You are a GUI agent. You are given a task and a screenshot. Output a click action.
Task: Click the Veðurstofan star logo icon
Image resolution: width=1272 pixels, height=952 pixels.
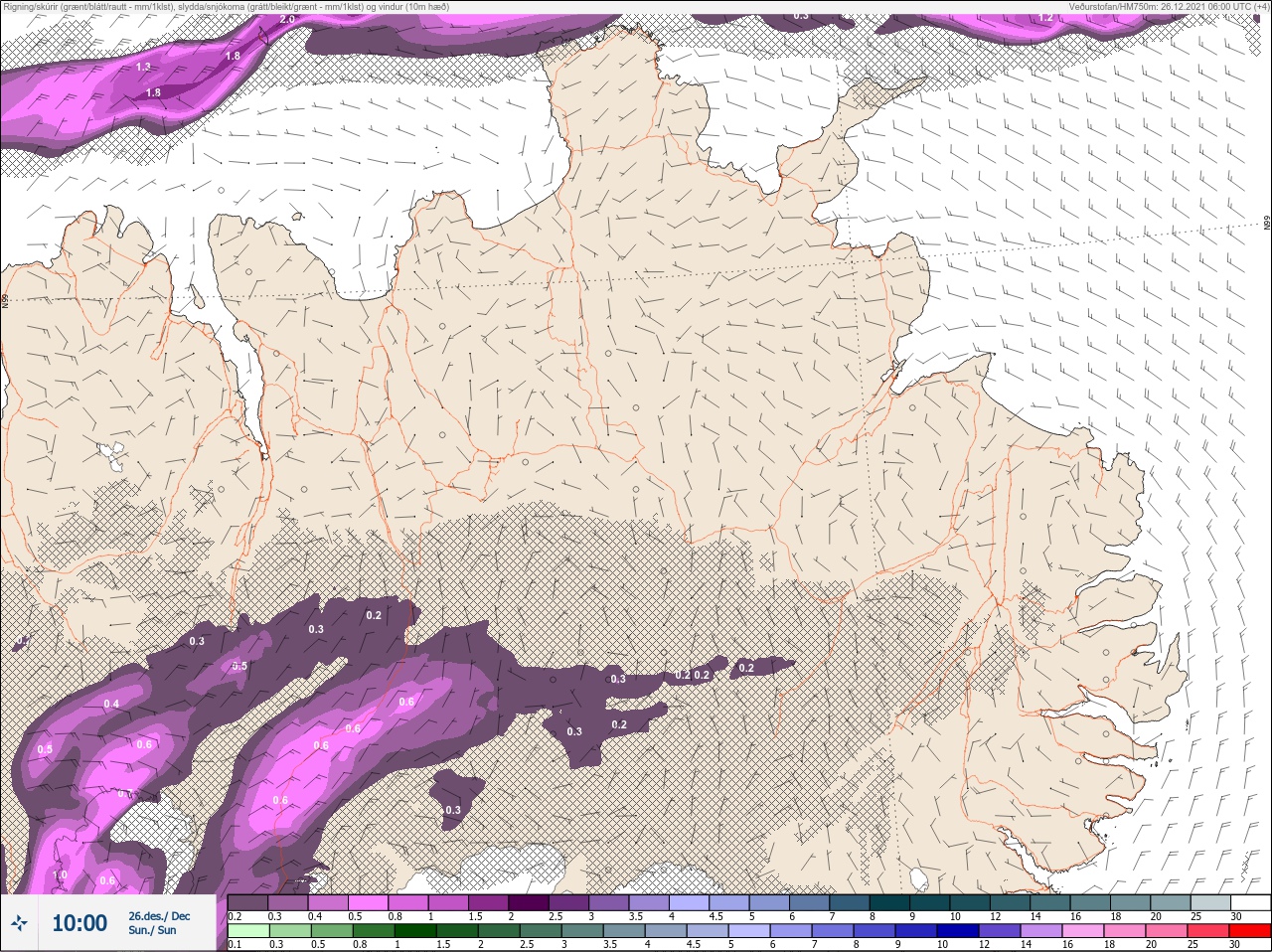20,923
